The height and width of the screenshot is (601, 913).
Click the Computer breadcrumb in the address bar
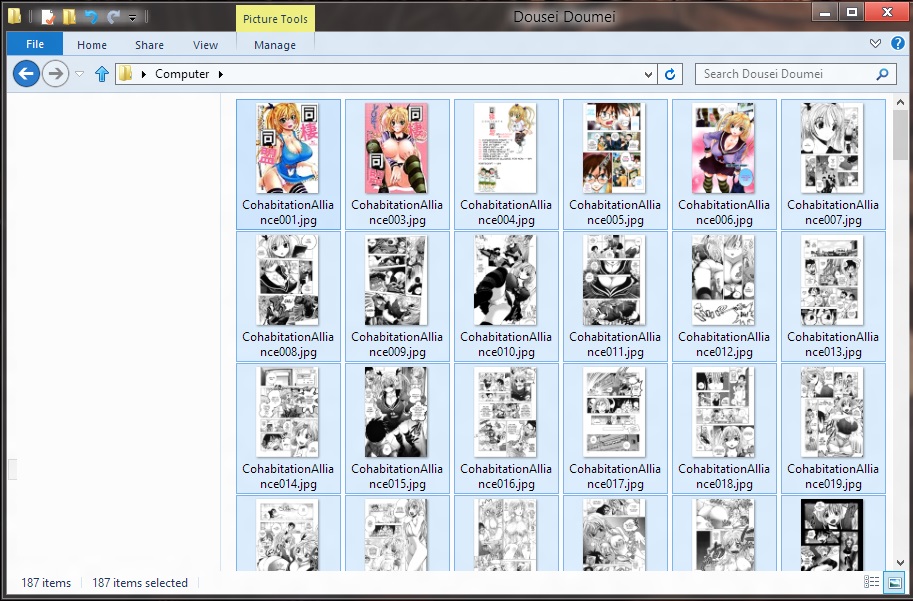[182, 74]
